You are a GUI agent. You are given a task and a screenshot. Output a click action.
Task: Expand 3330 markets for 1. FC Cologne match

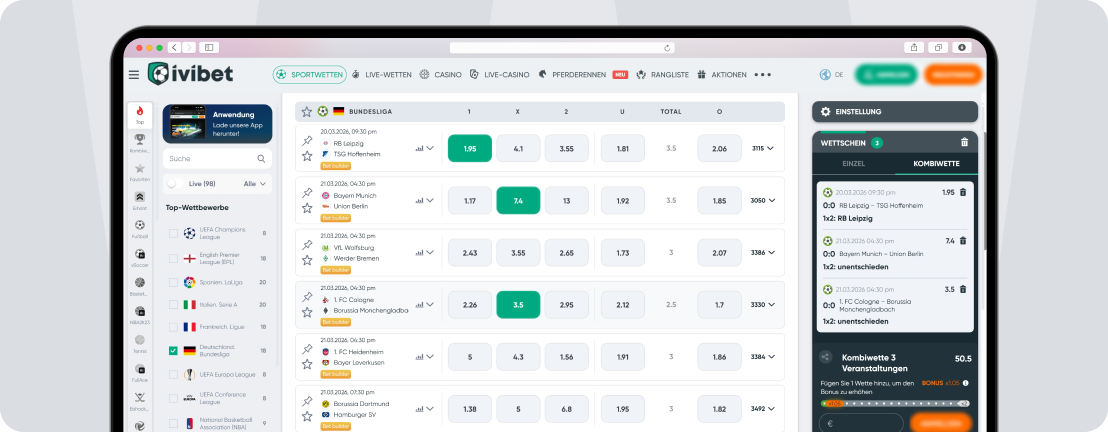pyautogui.click(x=762, y=305)
